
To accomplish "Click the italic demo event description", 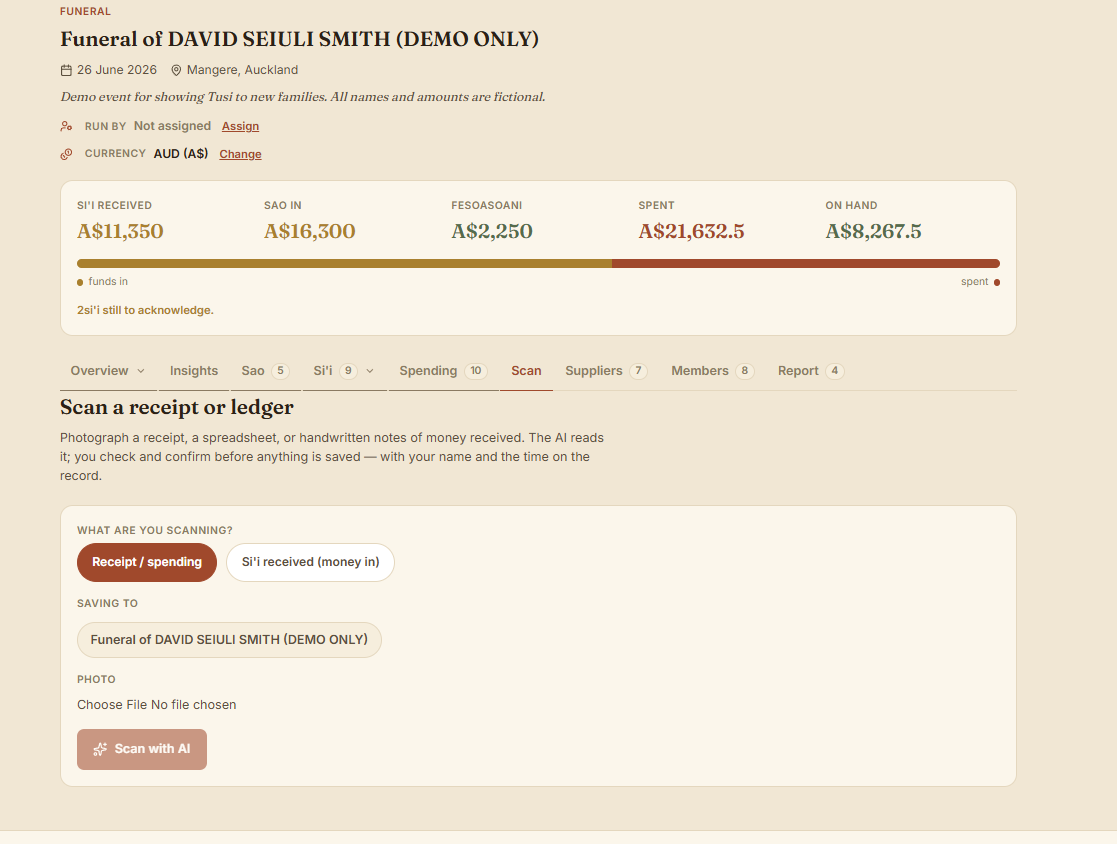I will click(303, 97).
